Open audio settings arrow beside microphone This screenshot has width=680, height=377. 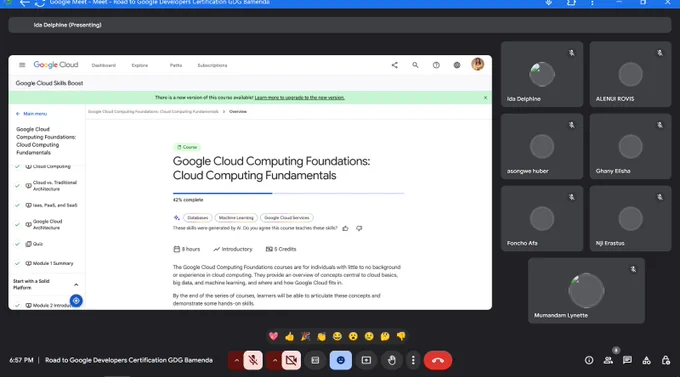pos(236,360)
